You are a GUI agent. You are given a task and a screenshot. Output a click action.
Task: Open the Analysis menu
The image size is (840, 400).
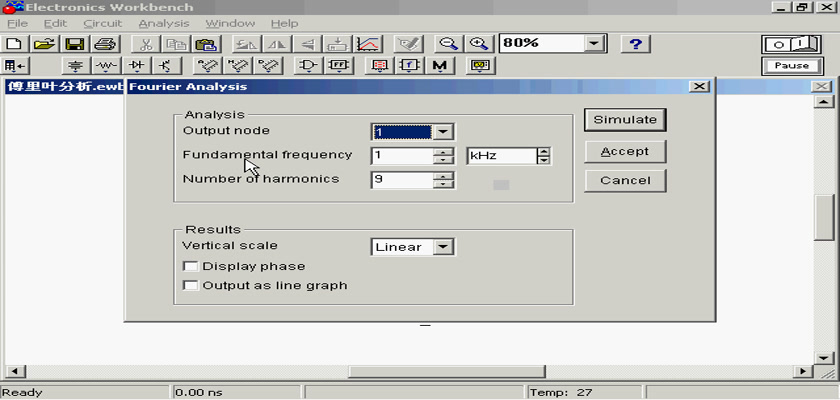tap(163, 24)
